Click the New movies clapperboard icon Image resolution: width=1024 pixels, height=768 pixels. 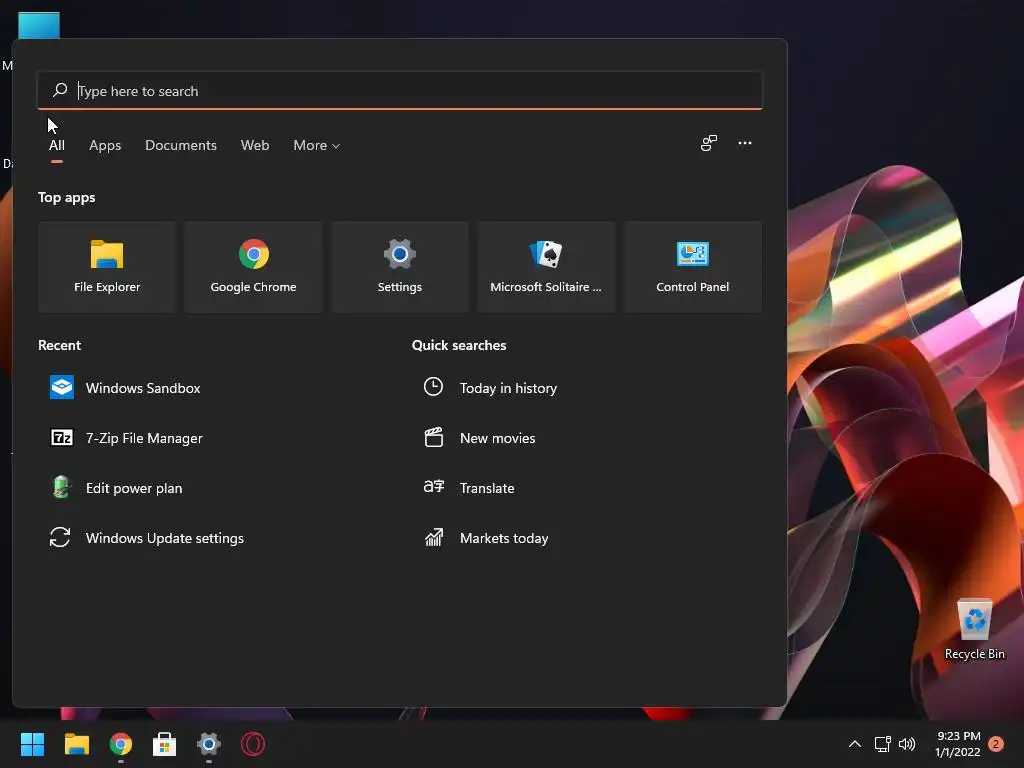pos(434,437)
